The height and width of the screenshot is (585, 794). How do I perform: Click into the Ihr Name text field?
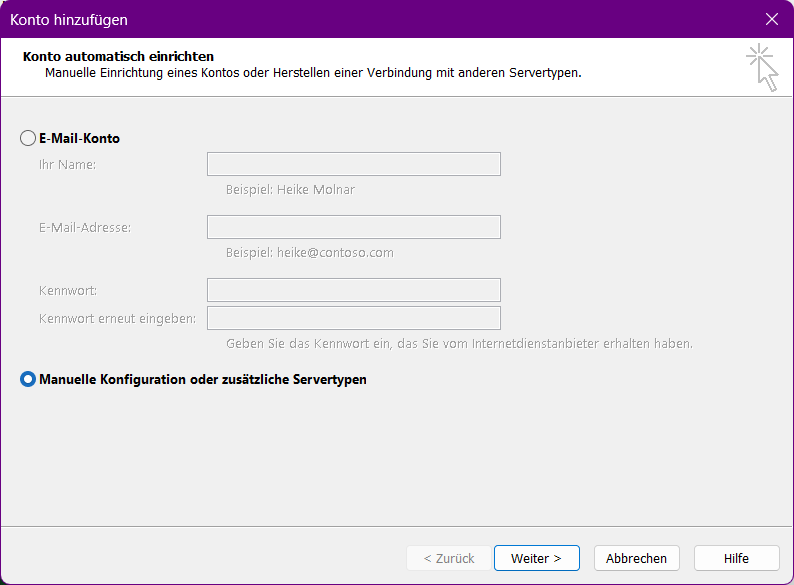(353, 164)
